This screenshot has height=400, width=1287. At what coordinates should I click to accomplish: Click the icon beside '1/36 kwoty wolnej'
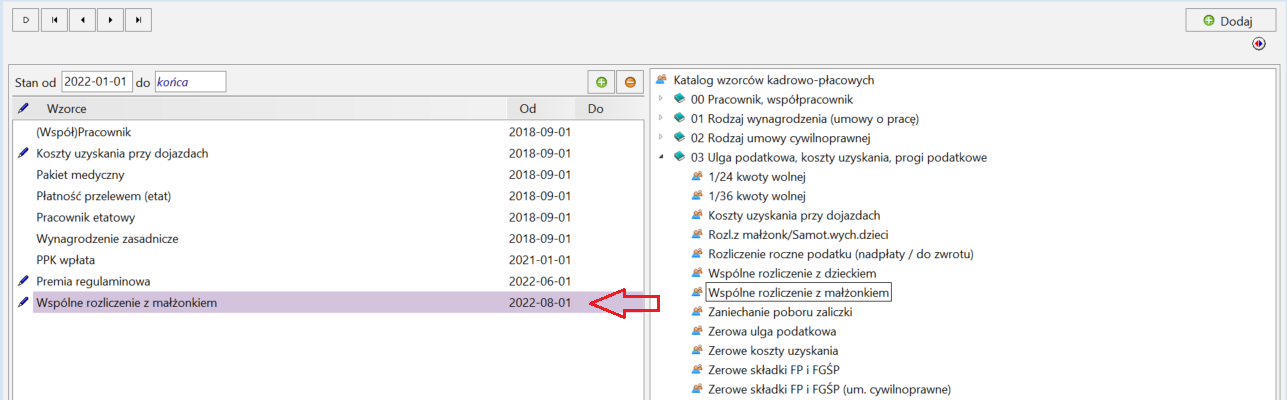[x=698, y=195]
